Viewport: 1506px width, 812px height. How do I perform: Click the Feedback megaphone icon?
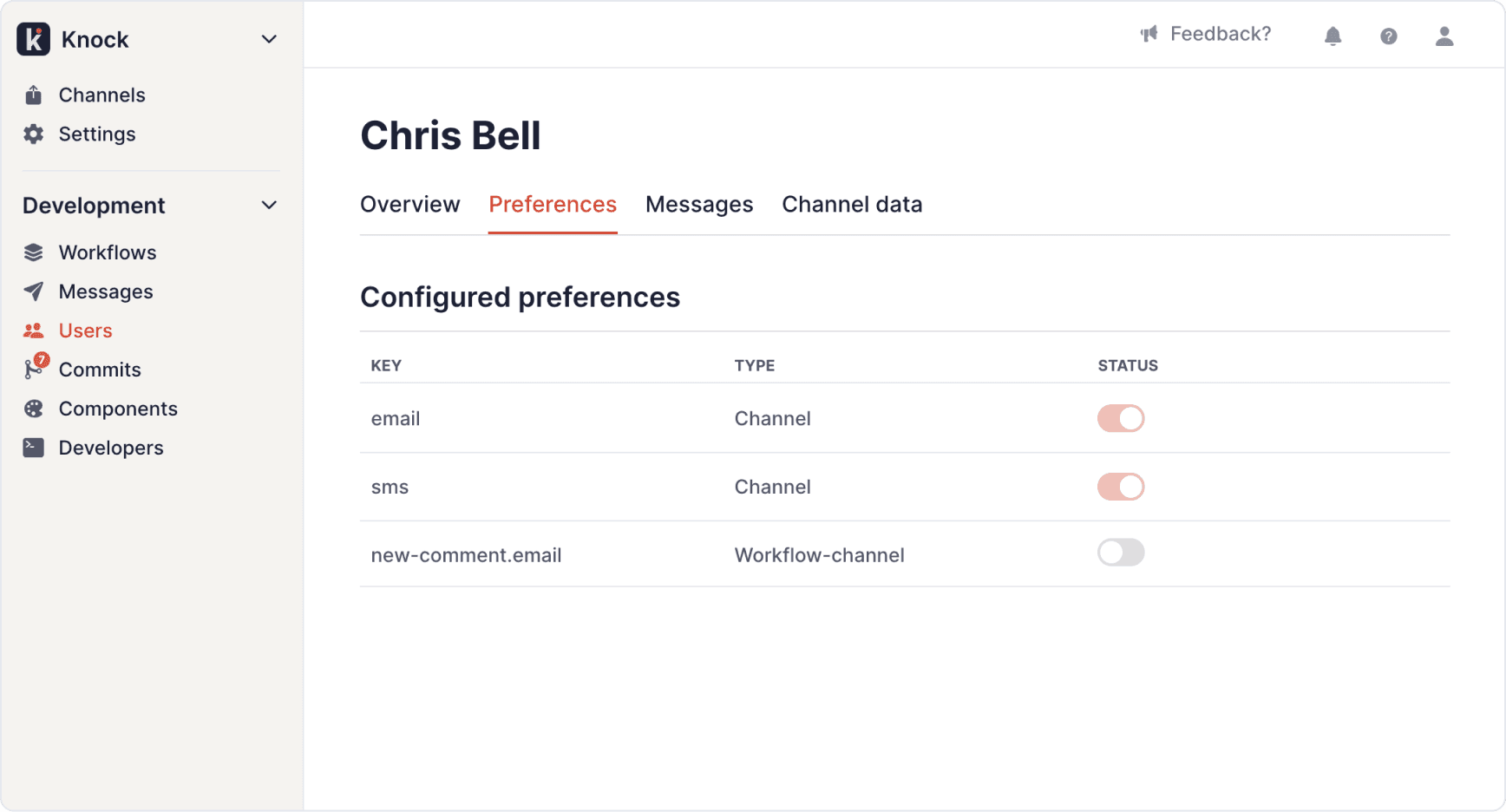tap(1149, 34)
